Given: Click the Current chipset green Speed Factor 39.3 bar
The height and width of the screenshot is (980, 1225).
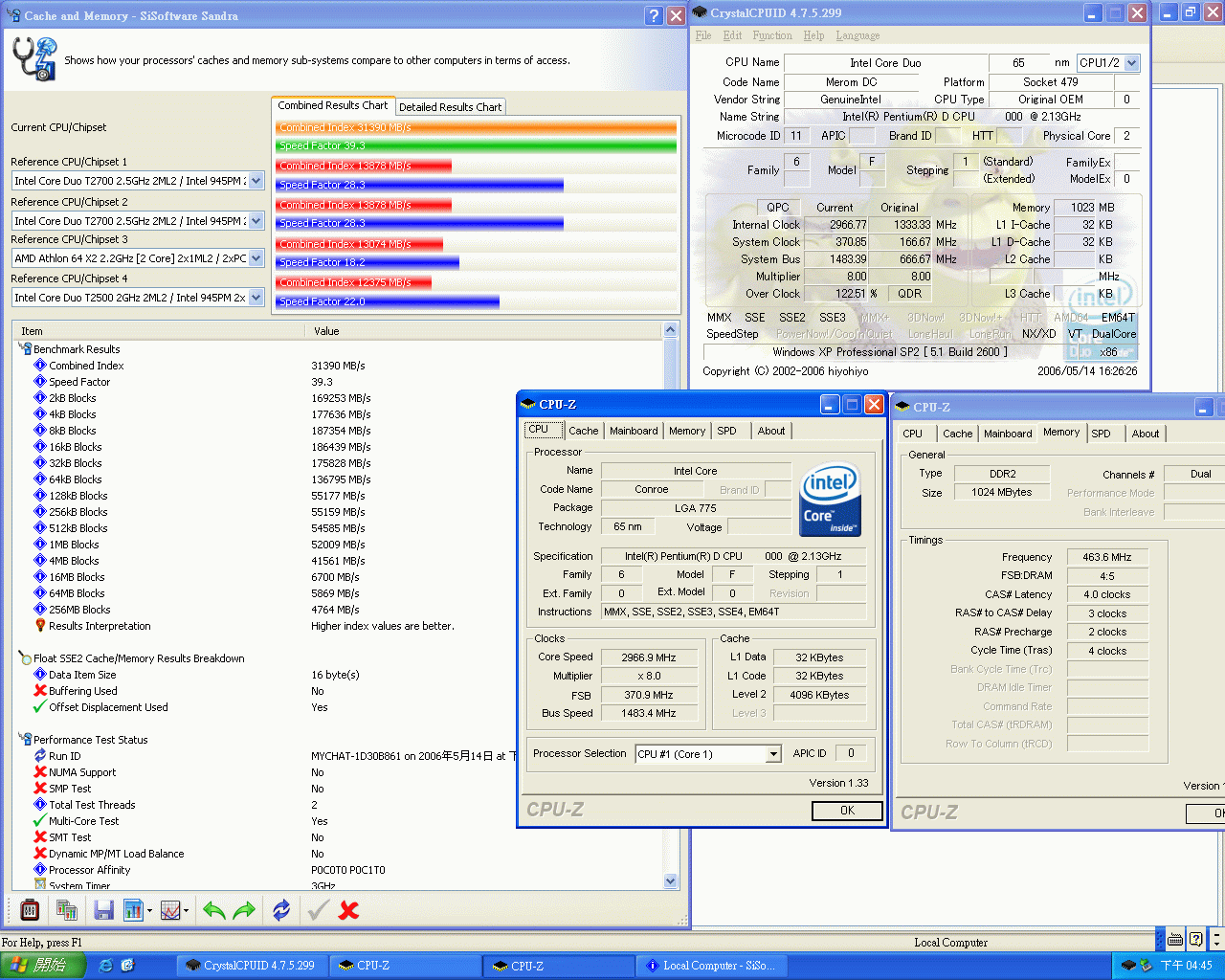Looking at the screenshot, I should pos(477,145).
